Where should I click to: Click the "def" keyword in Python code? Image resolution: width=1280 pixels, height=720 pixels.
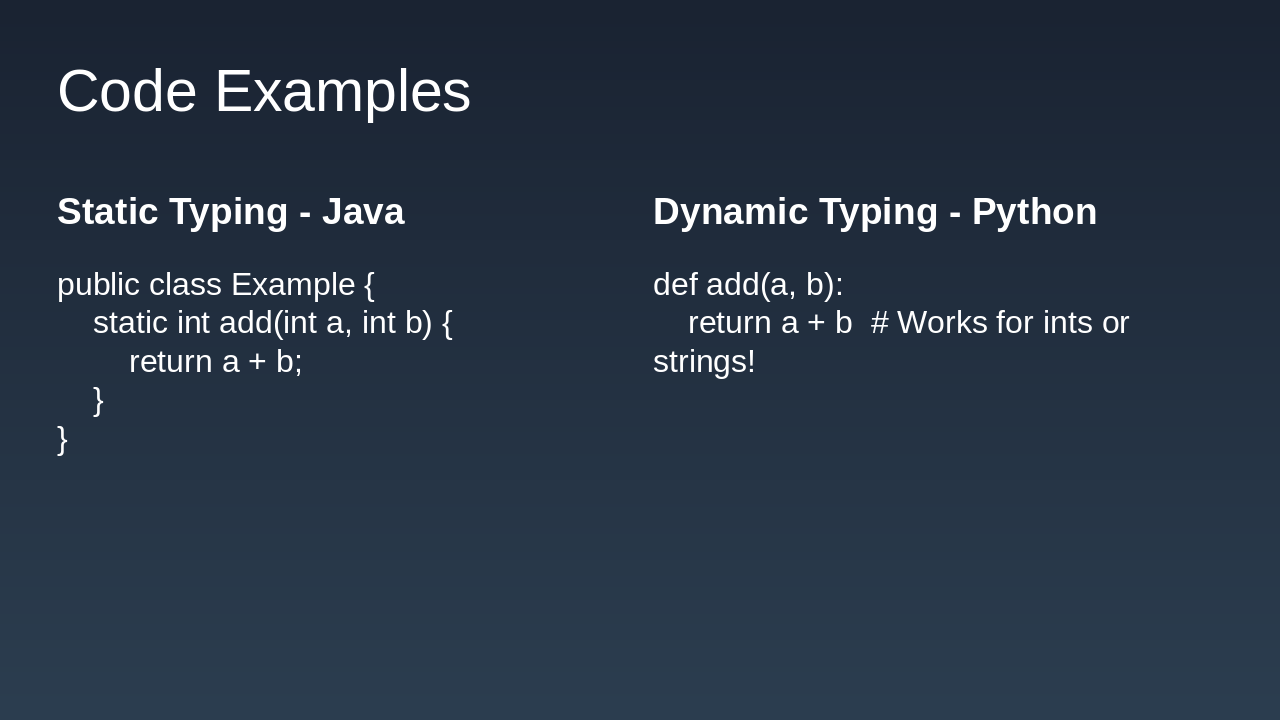(675, 285)
